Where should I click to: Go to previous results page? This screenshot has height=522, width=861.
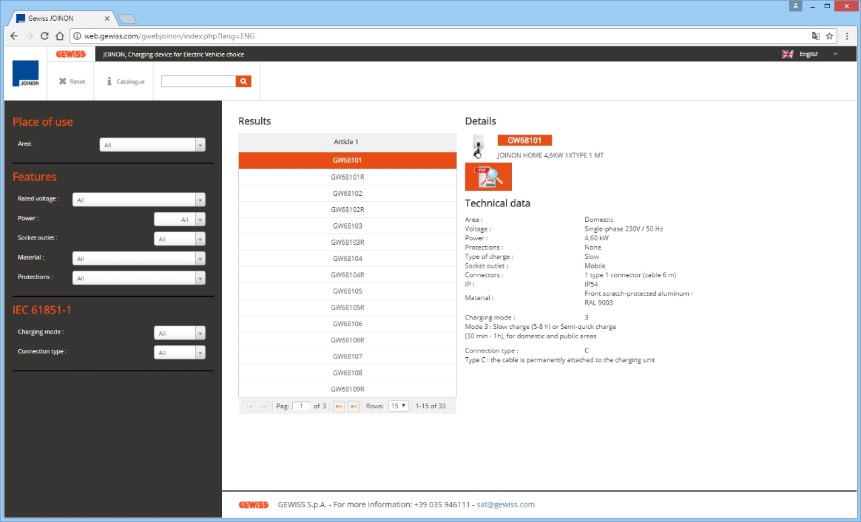(x=264, y=406)
